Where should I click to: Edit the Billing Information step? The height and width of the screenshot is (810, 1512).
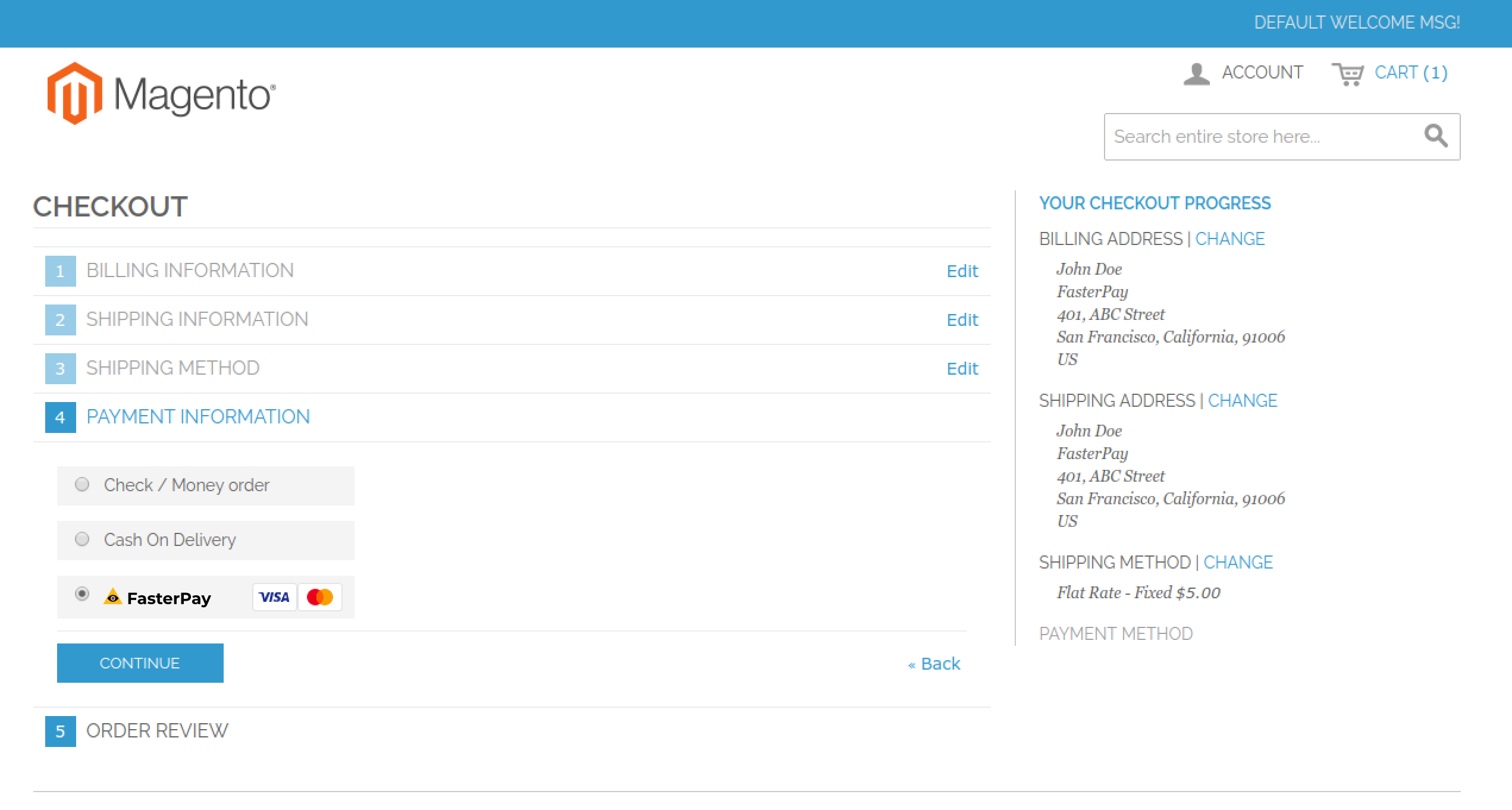(x=962, y=271)
